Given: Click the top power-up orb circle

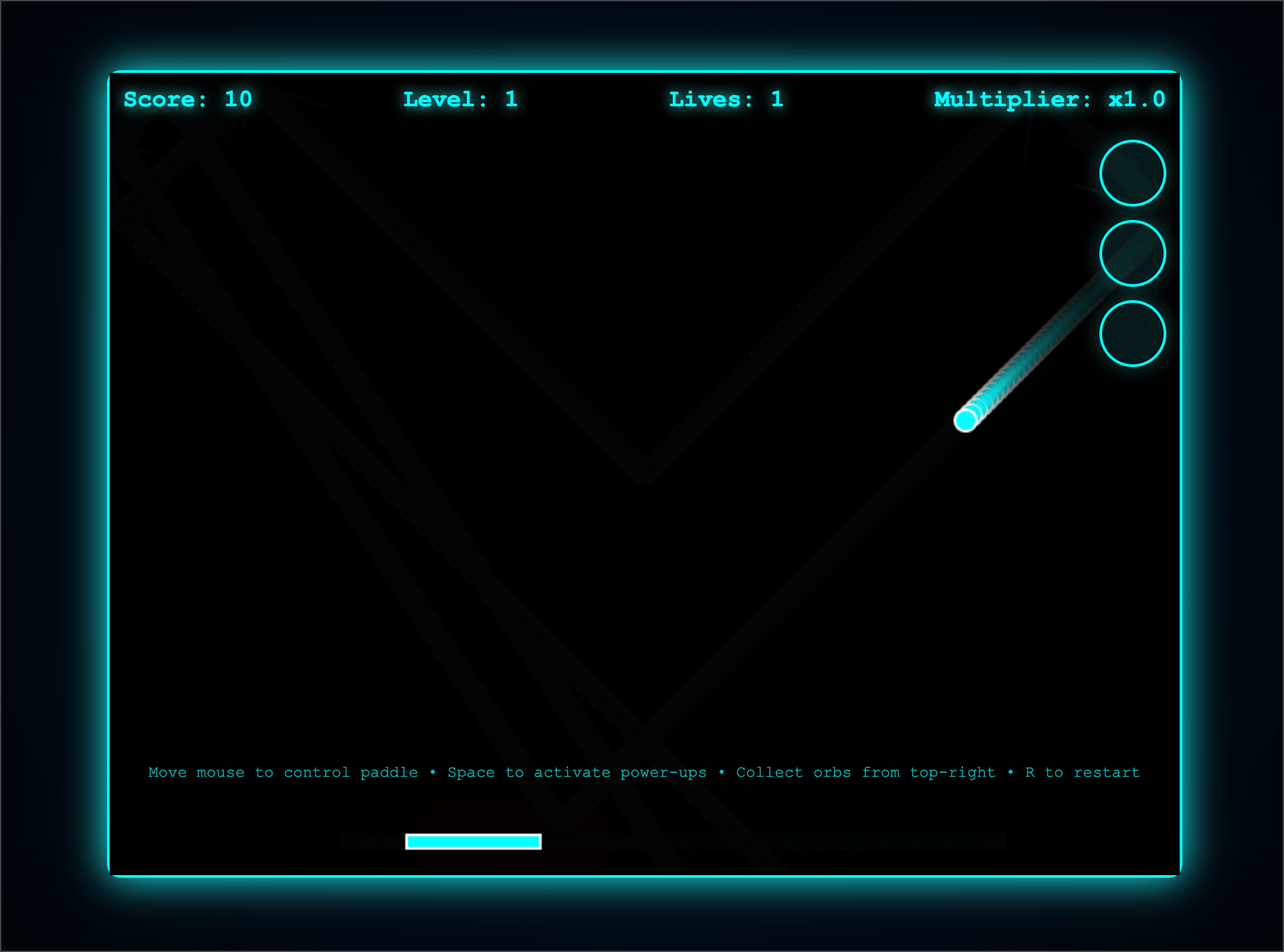Looking at the screenshot, I should [1132, 173].
